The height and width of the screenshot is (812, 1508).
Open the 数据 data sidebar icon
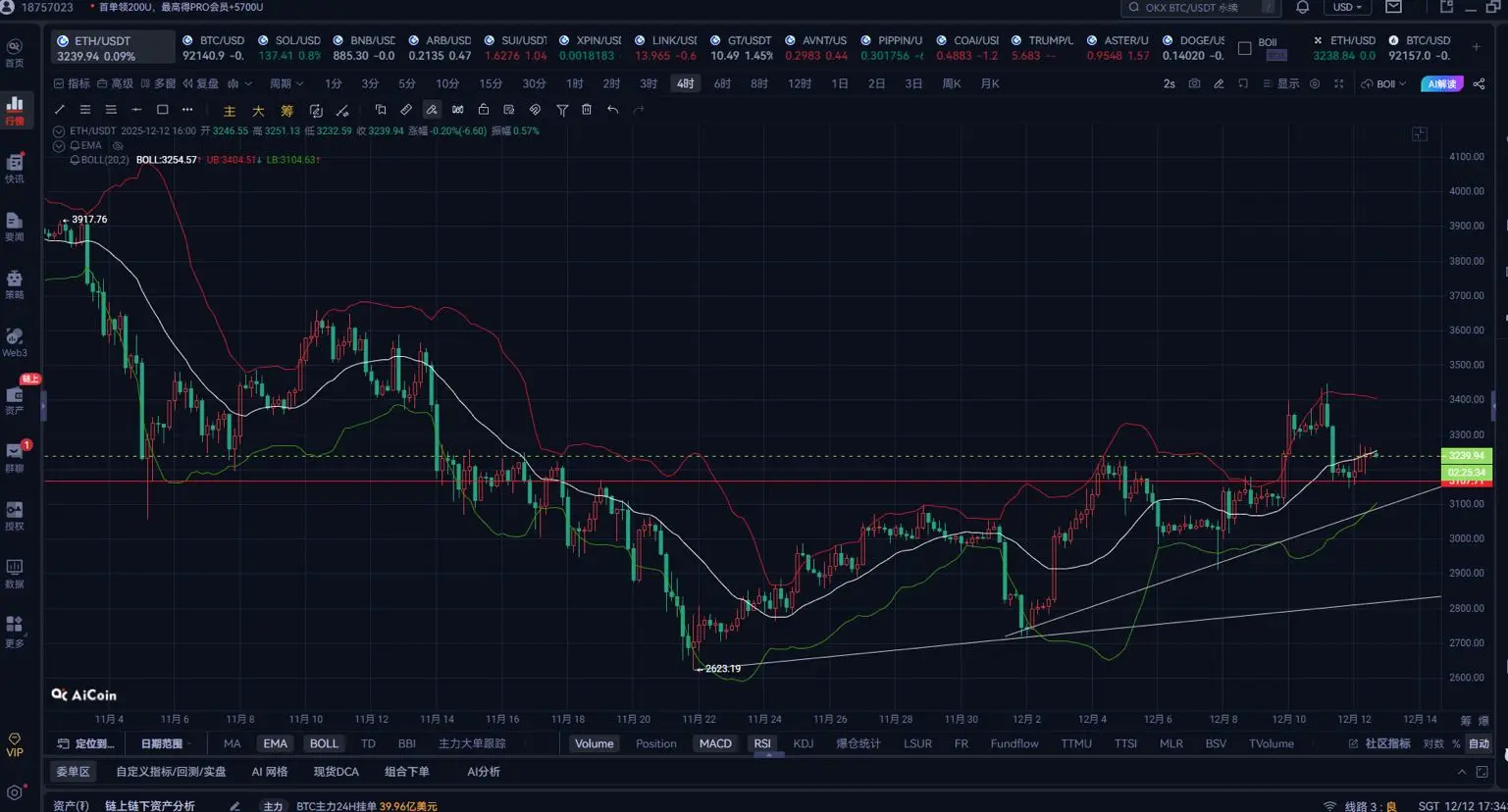[x=15, y=574]
